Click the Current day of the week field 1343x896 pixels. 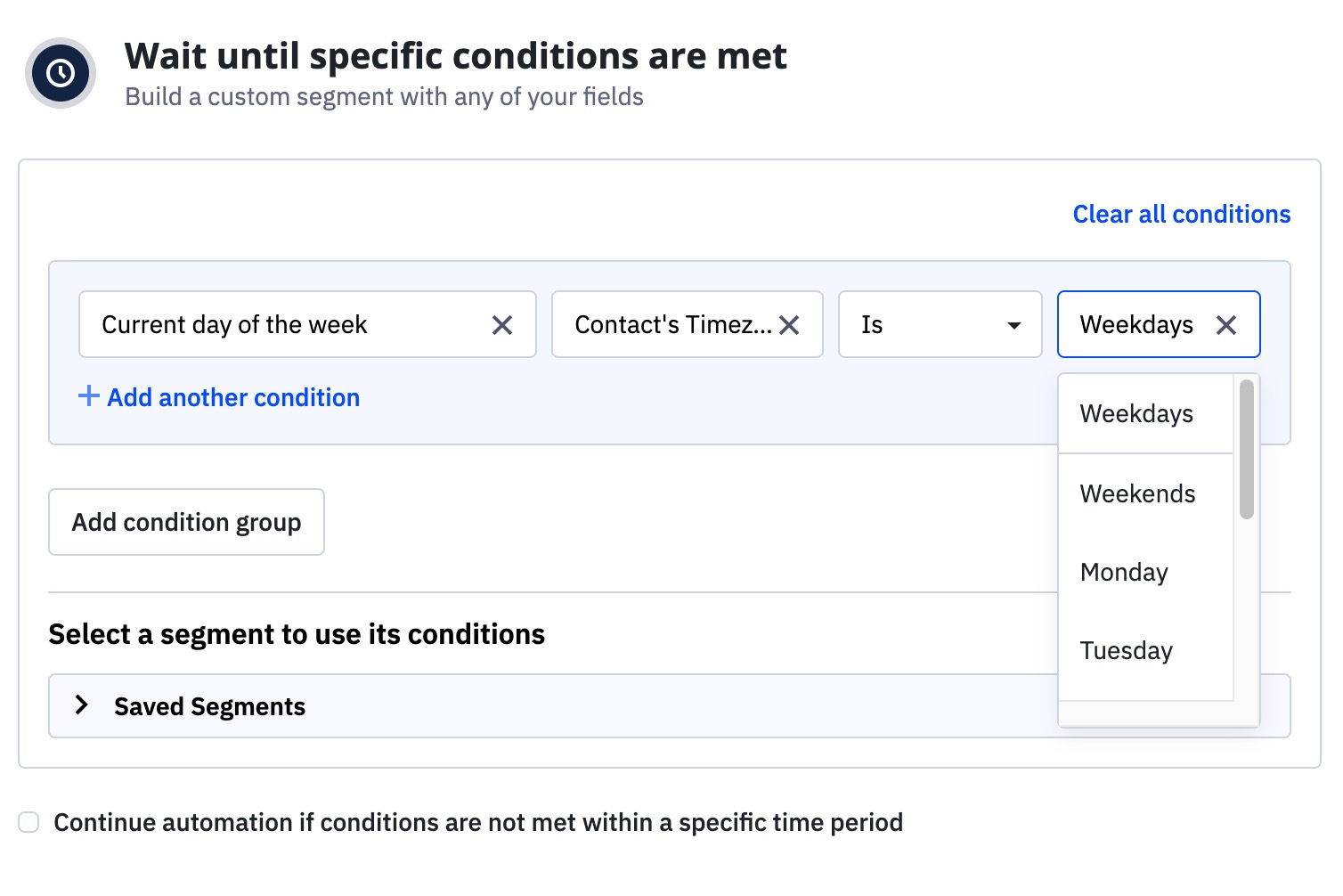[x=285, y=325]
